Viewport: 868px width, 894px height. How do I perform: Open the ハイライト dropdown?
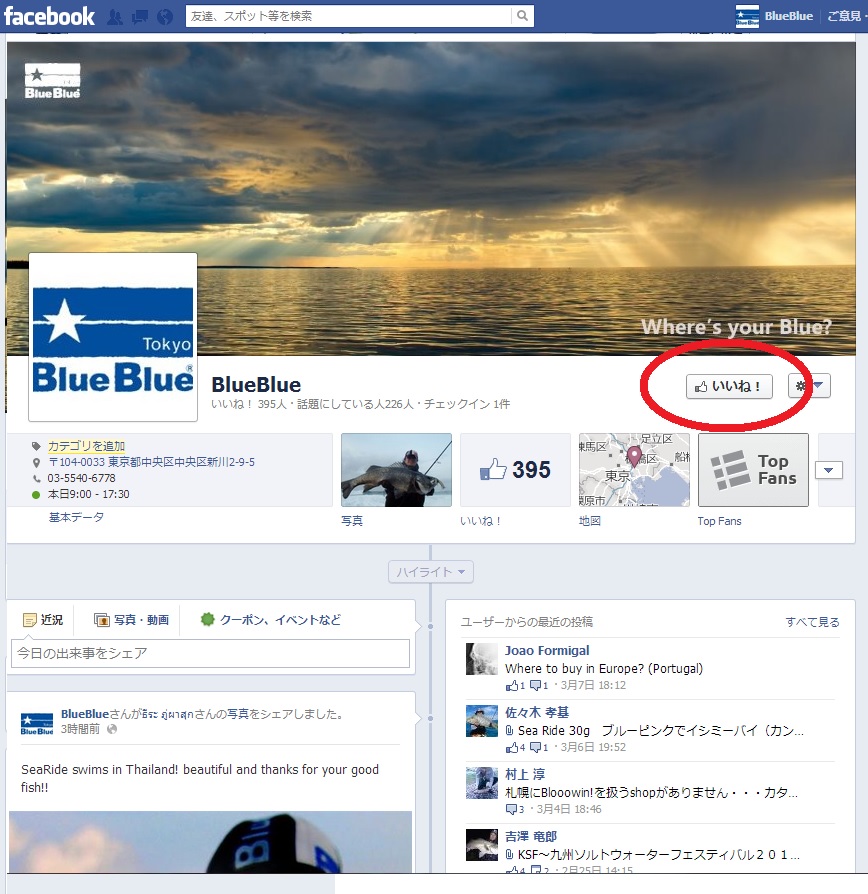[x=431, y=572]
